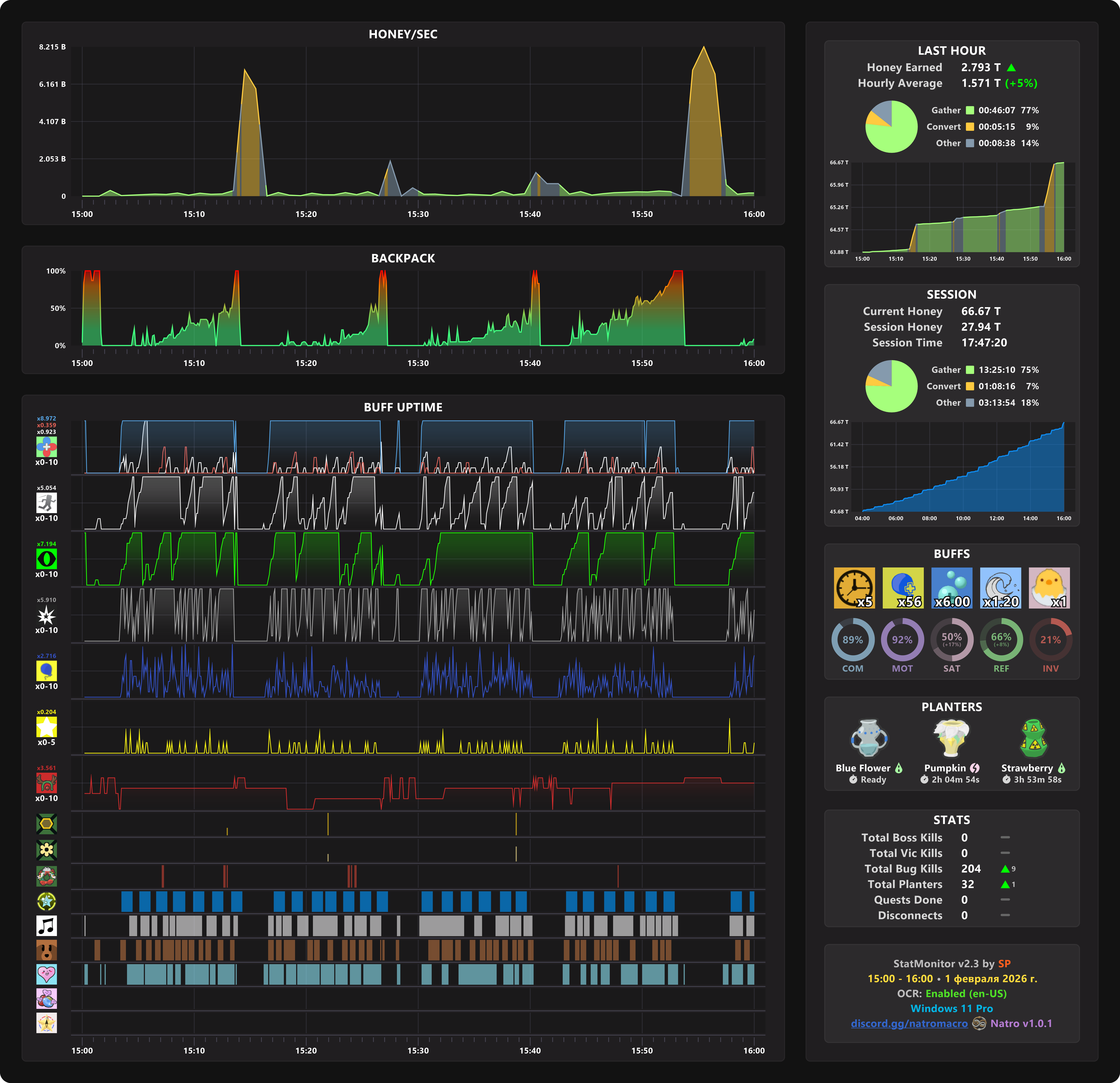The image size is (1120, 1083).
Task: Click the green Gather swatch under Last Hour
Action: point(970,110)
